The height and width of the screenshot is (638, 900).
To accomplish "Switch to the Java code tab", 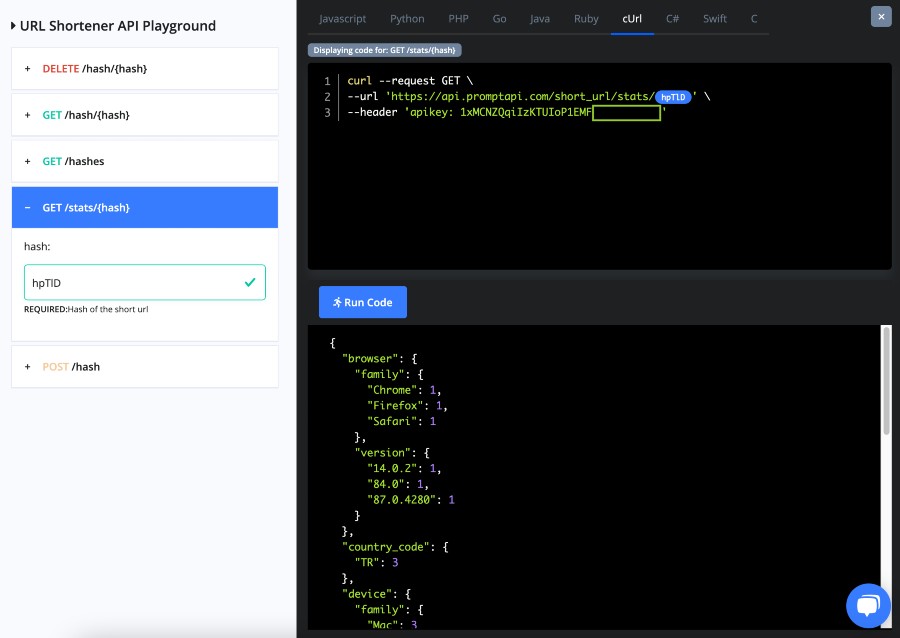I will point(540,19).
